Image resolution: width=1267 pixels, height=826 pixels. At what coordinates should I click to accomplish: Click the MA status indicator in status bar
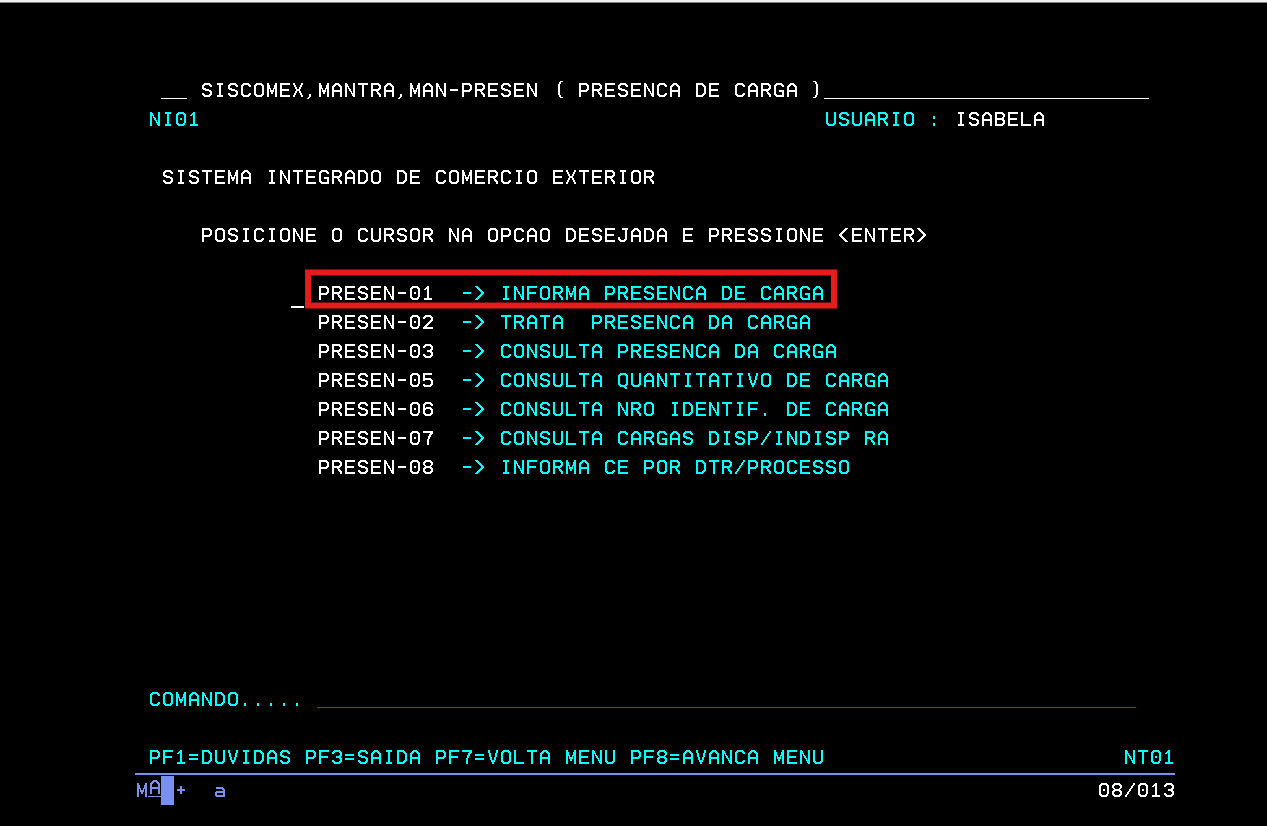pyautogui.click(x=149, y=790)
